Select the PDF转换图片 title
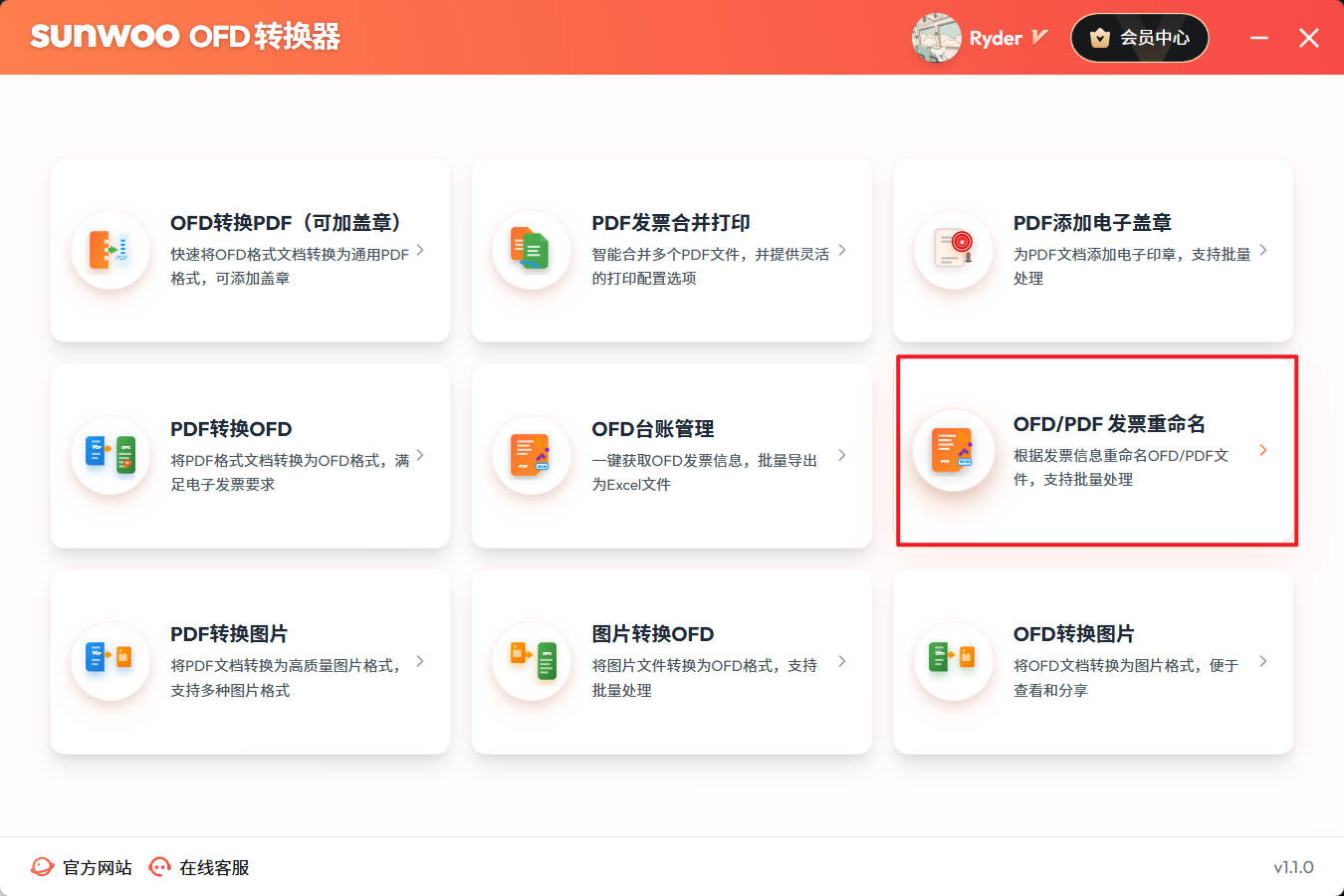The height and width of the screenshot is (896, 1344). coord(229,634)
